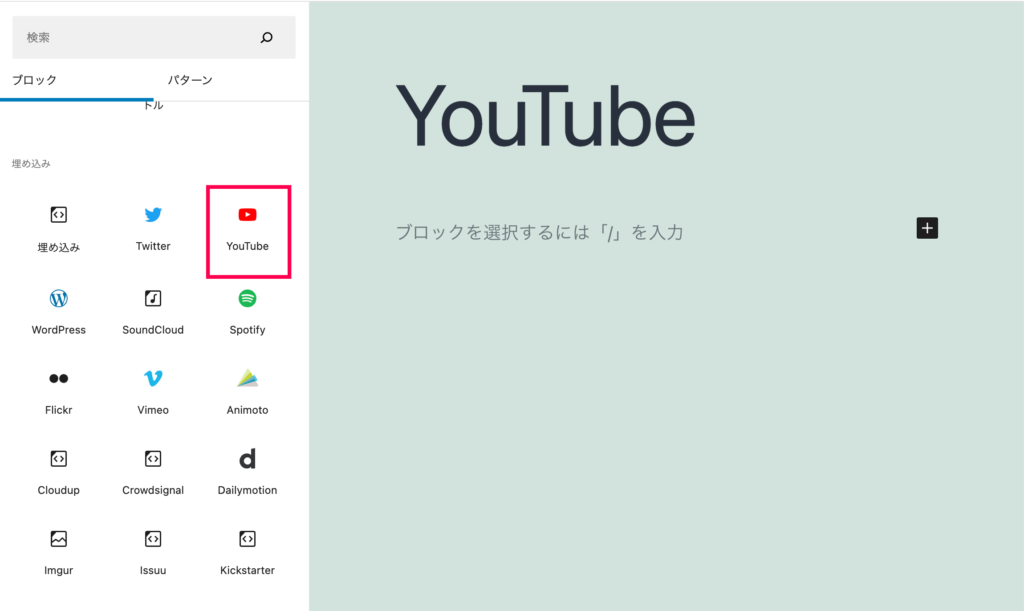This screenshot has height=611, width=1024.
Task: Add the Kickstarter embed block
Action: (x=248, y=553)
